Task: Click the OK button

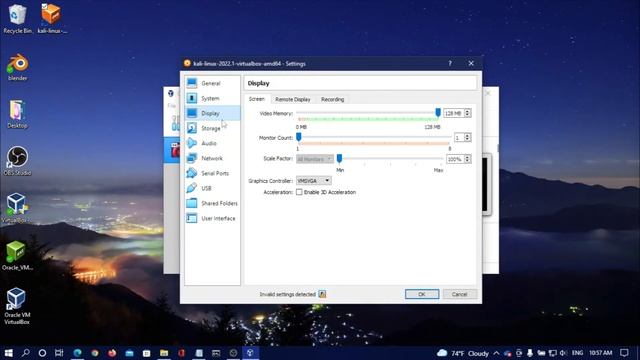Action: point(422,294)
